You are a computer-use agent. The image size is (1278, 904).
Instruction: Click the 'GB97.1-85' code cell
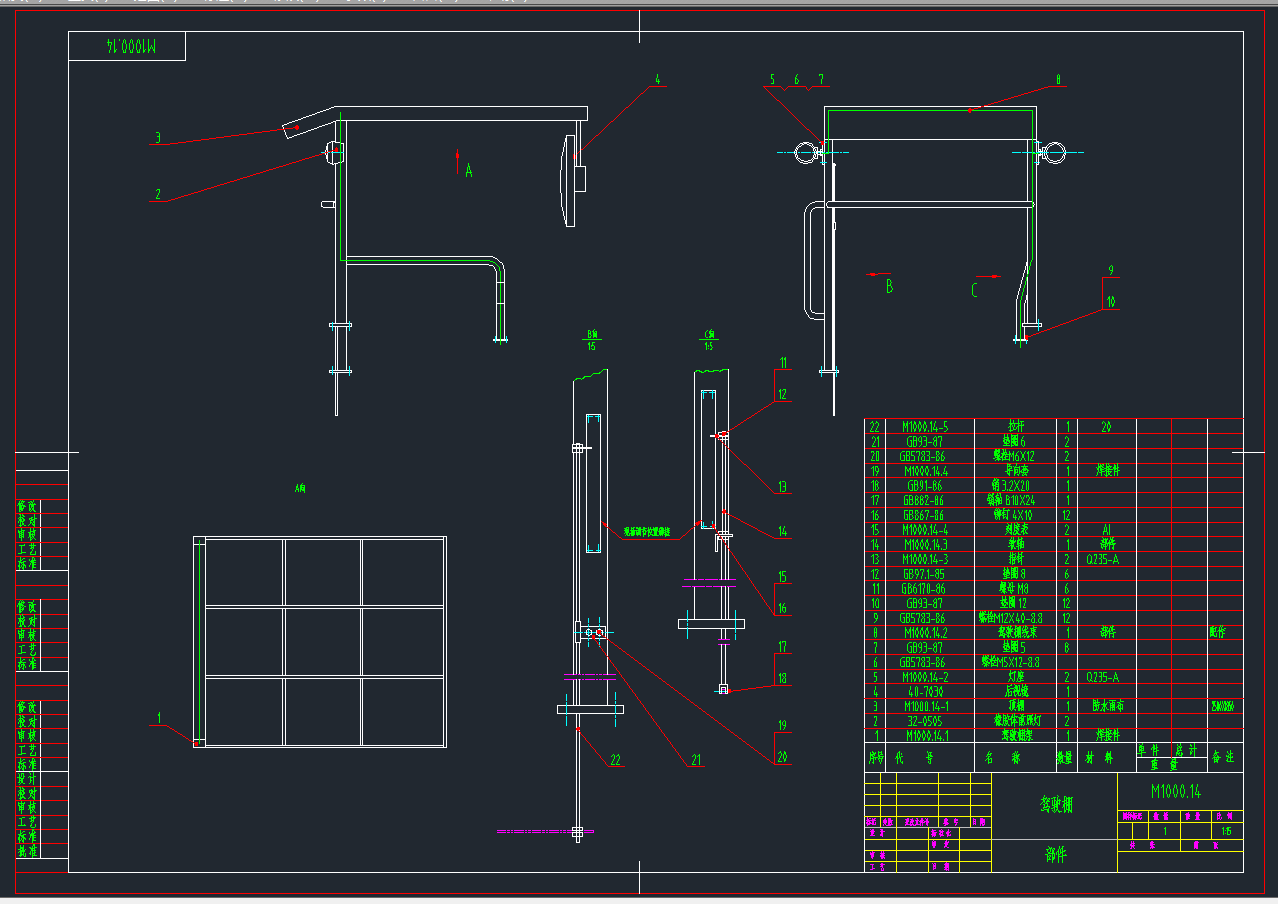[x=924, y=574]
